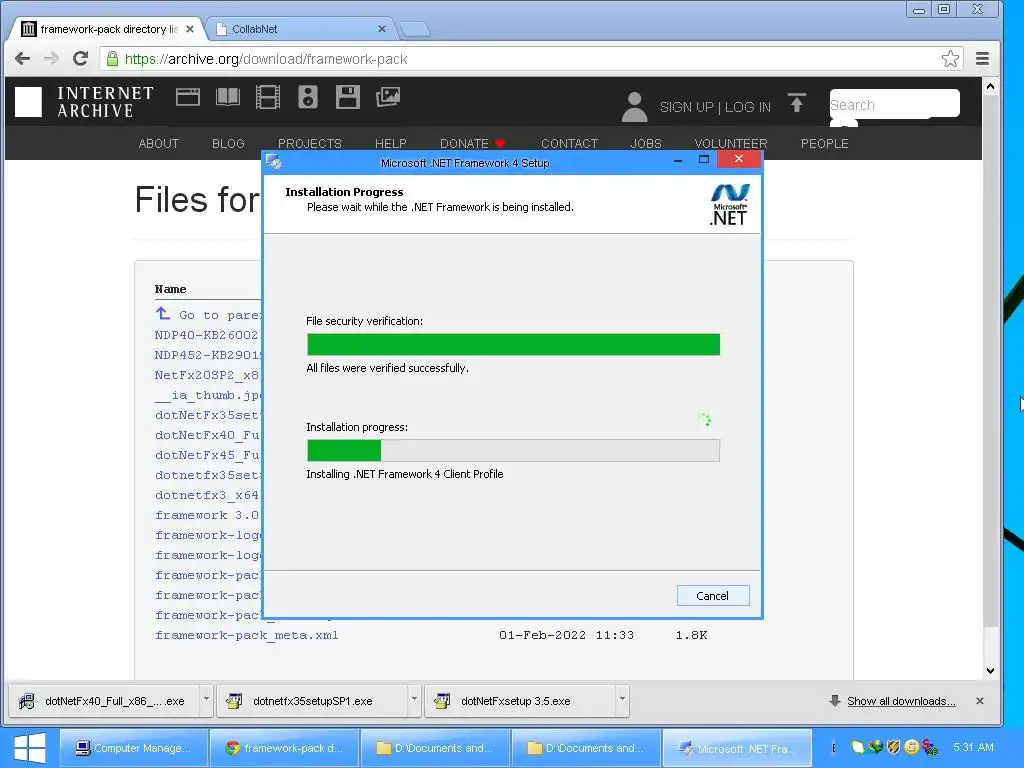The image size is (1024, 768).
Task: Click the Internet Archive search field
Action: pyautogui.click(x=895, y=104)
